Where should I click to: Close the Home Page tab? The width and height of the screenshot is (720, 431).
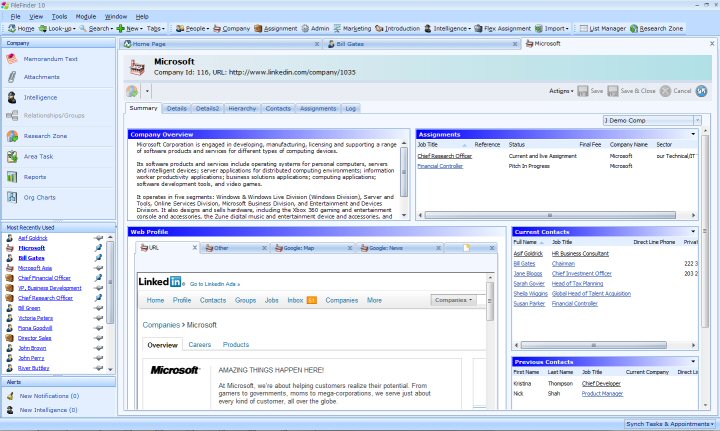point(317,44)
